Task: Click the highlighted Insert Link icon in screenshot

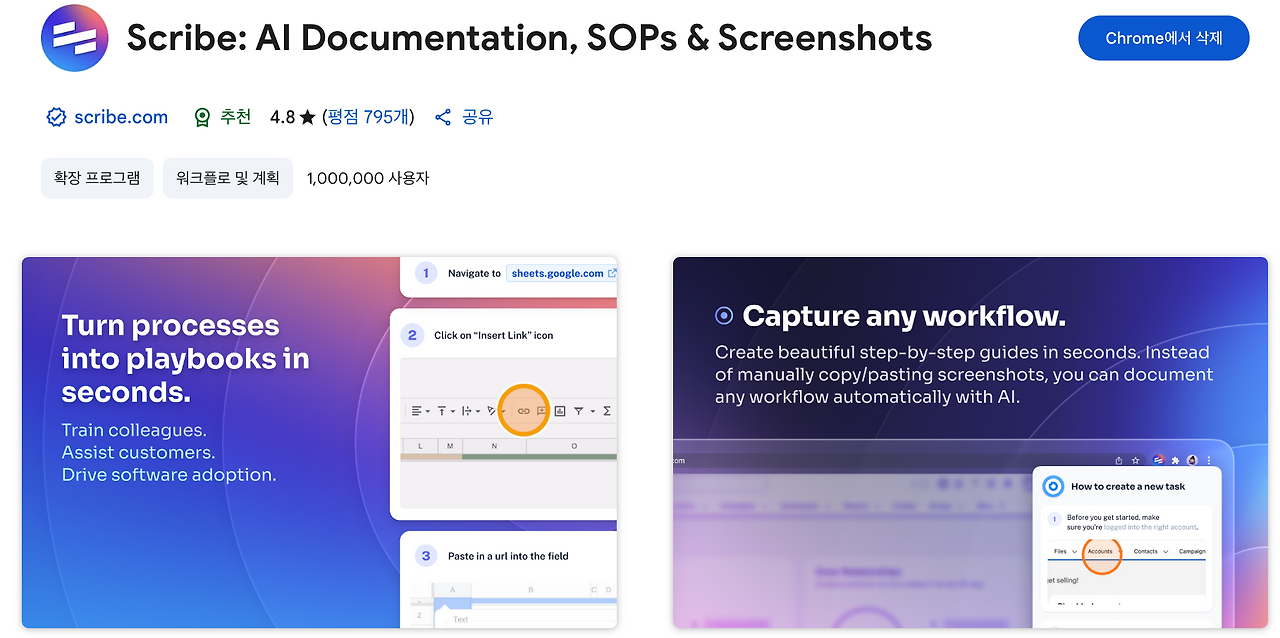Action: click(523, 410)
